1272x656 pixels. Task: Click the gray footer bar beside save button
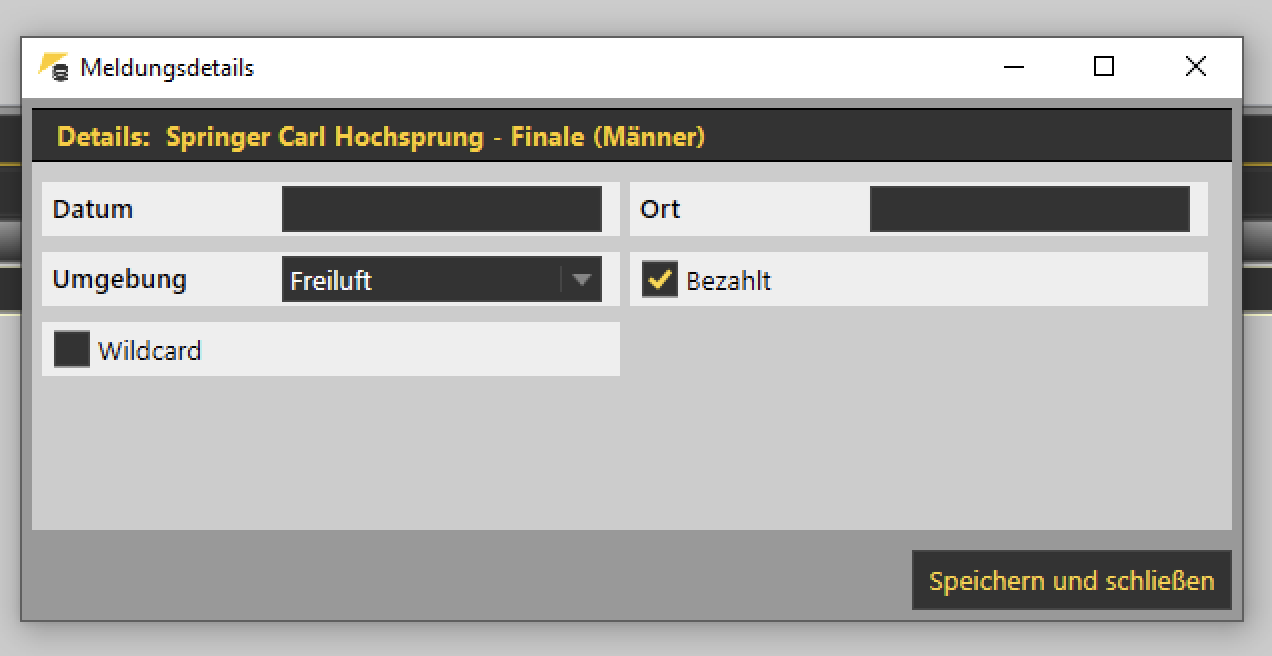[470, 580]
